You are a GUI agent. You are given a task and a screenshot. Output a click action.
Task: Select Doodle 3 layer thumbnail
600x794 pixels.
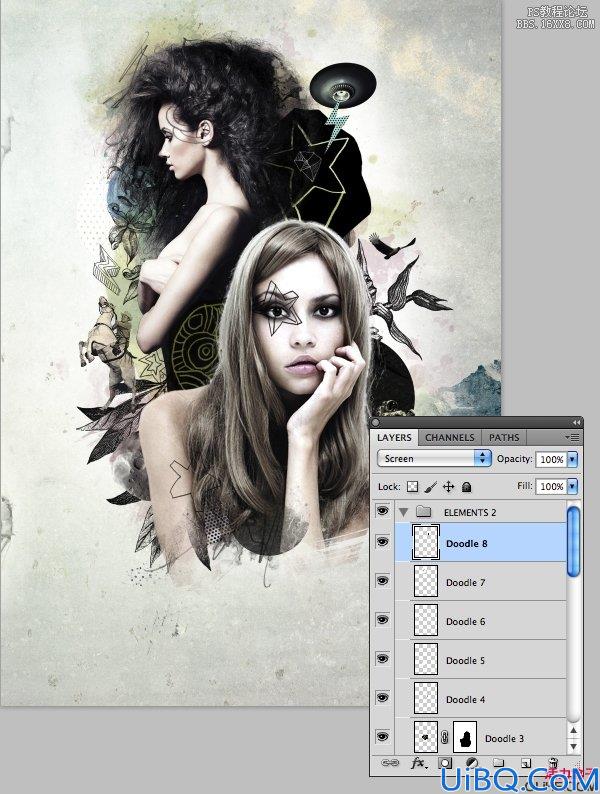click(x=426, y=737)
